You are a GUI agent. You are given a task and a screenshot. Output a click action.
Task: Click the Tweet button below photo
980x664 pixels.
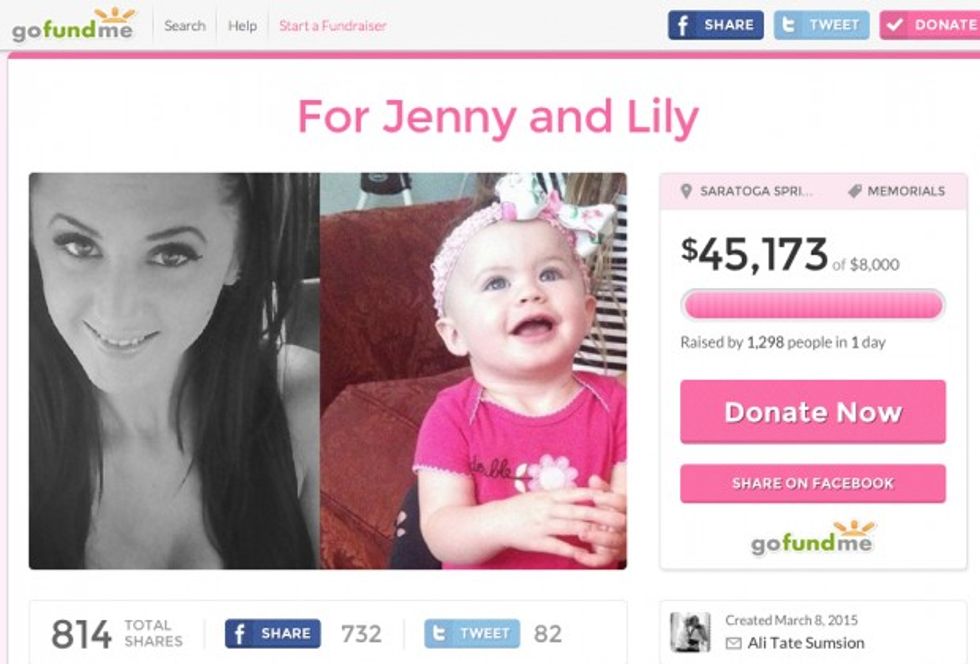click(x=472, y=633)
